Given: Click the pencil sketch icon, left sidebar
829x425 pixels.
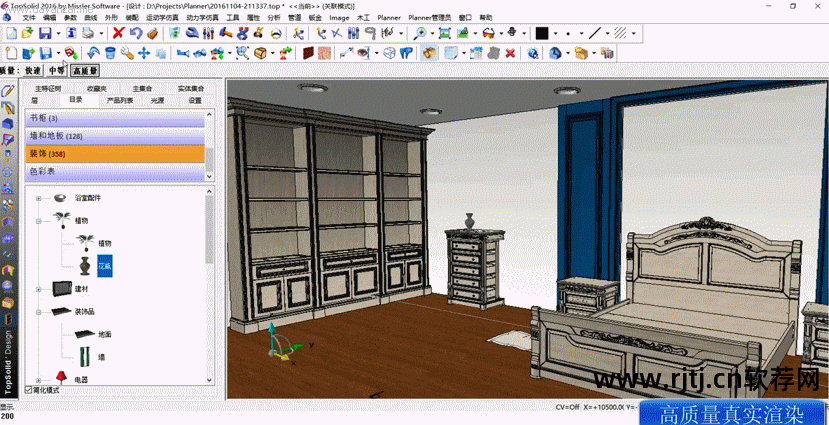Looking at the screenshot, I should [x=7, y=91].
